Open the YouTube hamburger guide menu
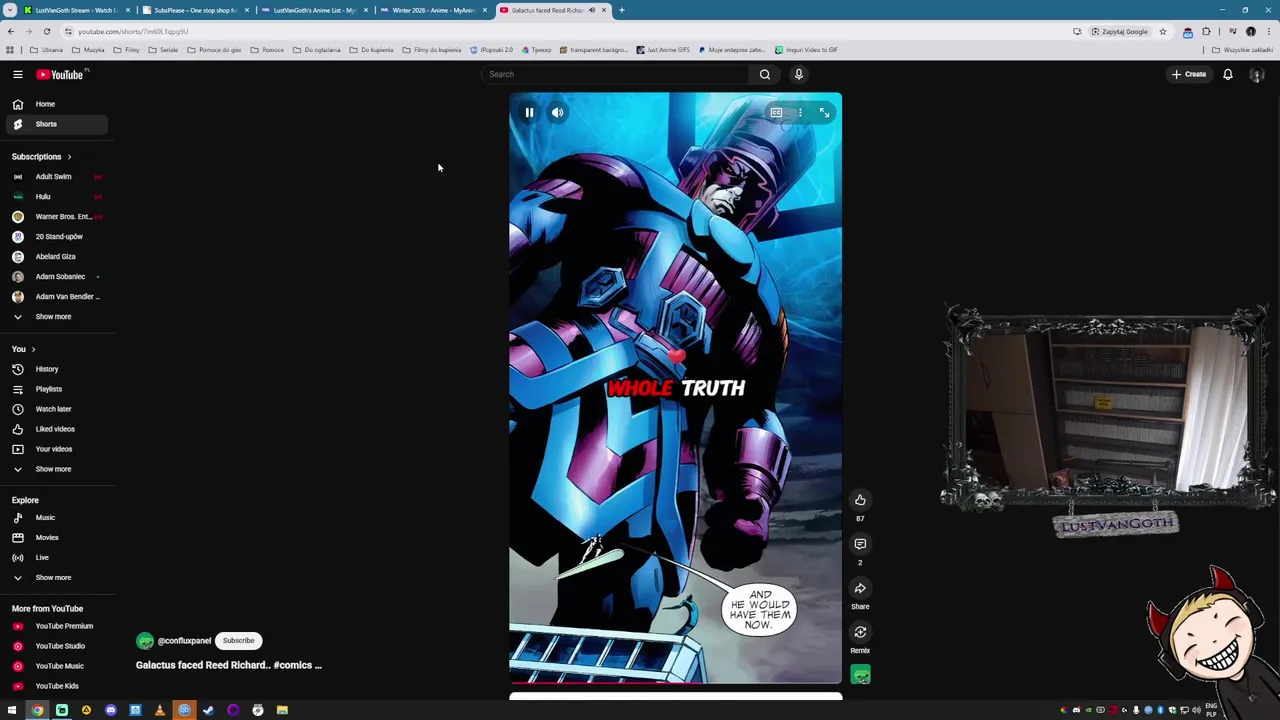This screenshot has height=720, width=1280. coord(17,74)
